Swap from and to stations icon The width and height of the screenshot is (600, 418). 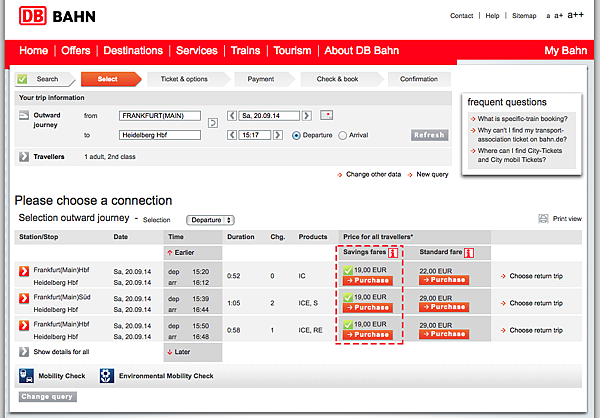click(x=213, y=123)
